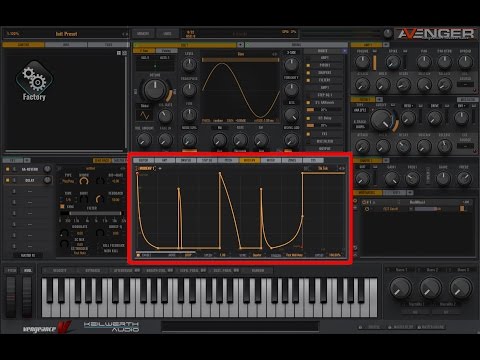Toggle the FX1 routing checkbox
Image resolution: width=480 pixels, height=360 pixels.
(308, 134)
